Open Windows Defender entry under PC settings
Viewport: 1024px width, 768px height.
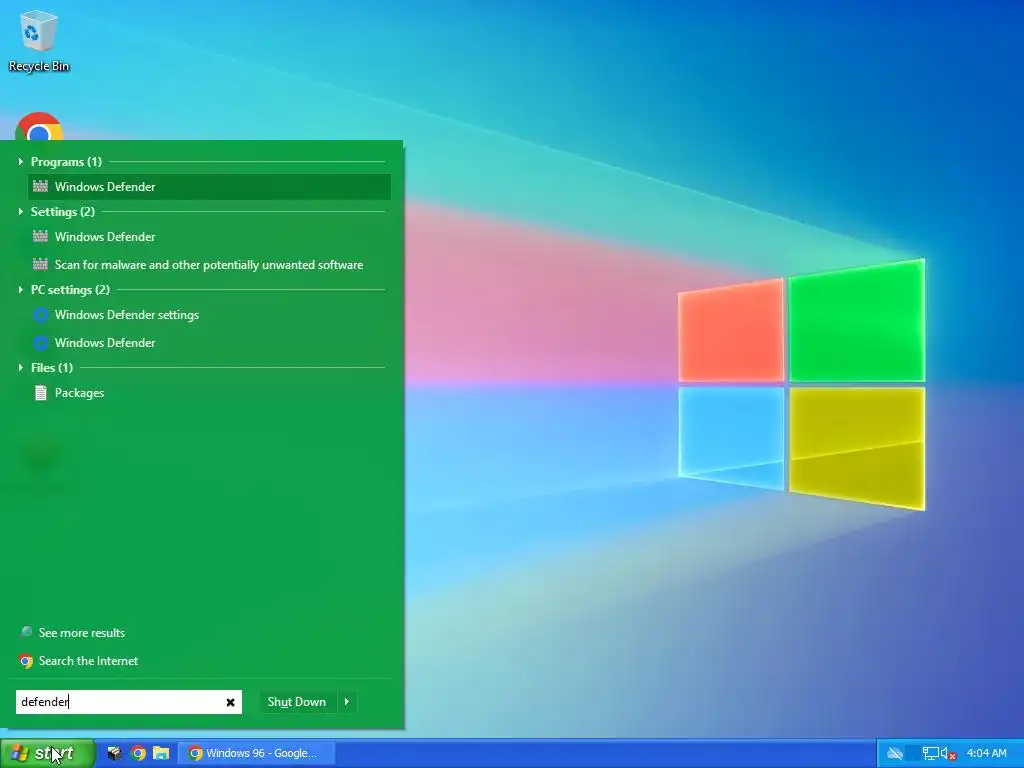point(209,343)
